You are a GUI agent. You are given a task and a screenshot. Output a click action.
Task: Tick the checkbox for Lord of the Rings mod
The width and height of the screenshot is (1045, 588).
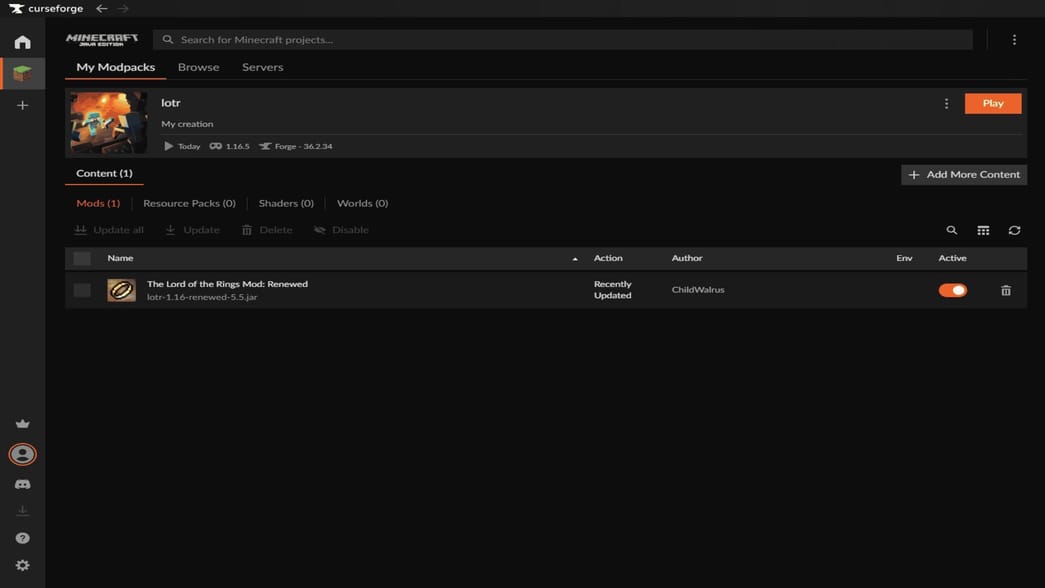[x=82, y=290]
